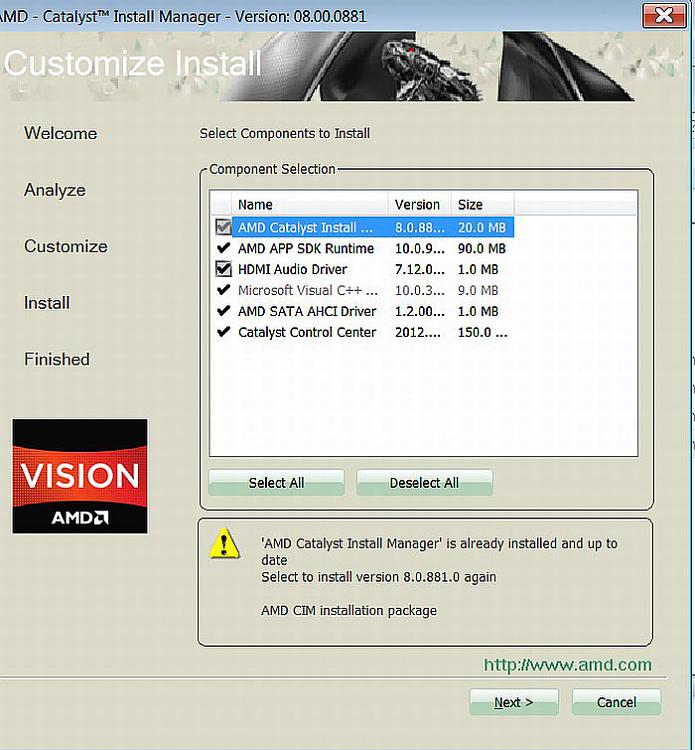Viewport: 695px width, 750px height.
Task: Click the Select All button
Action: pos(276,483)
